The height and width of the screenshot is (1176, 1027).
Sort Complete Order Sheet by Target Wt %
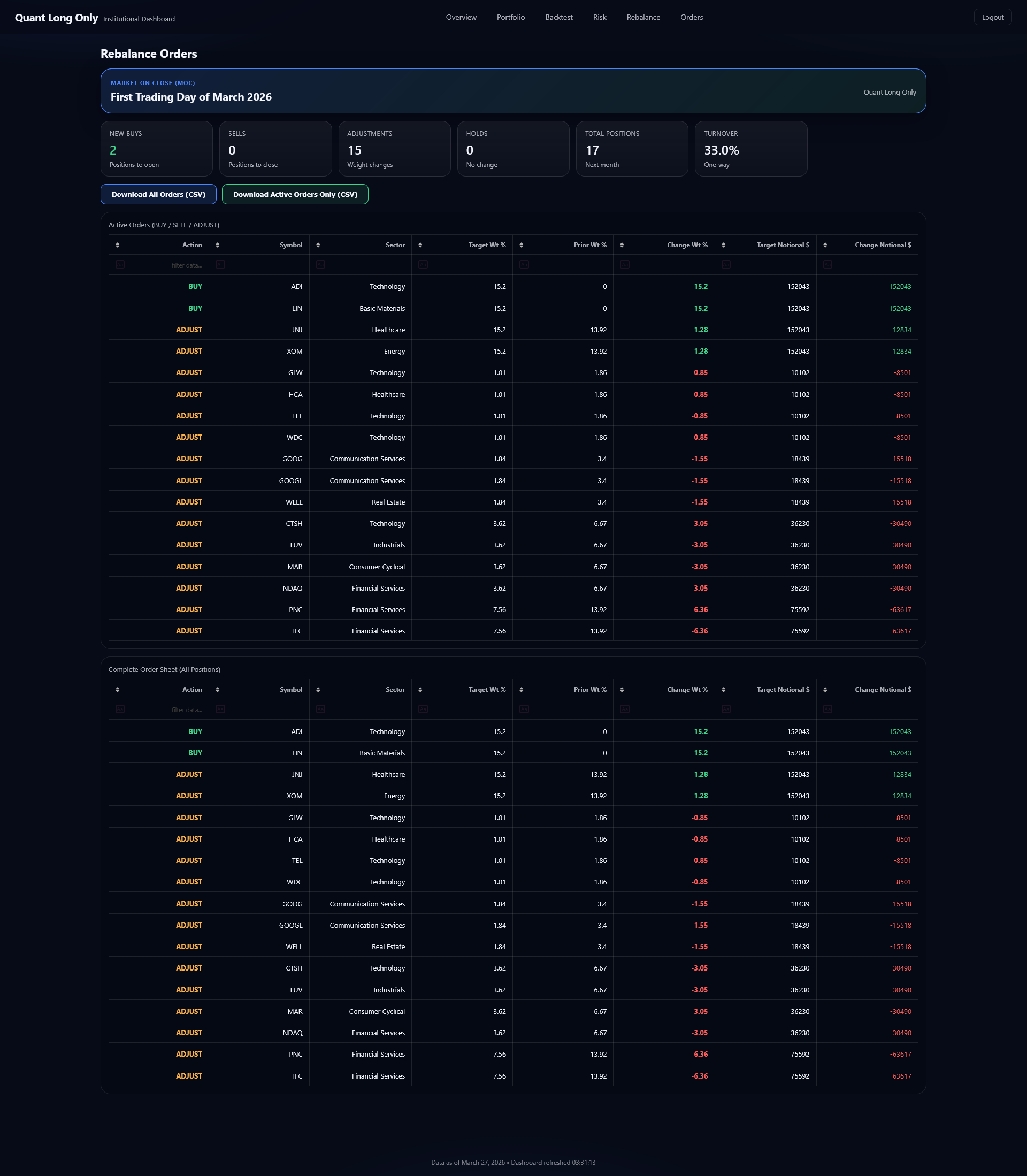point(420,690)
